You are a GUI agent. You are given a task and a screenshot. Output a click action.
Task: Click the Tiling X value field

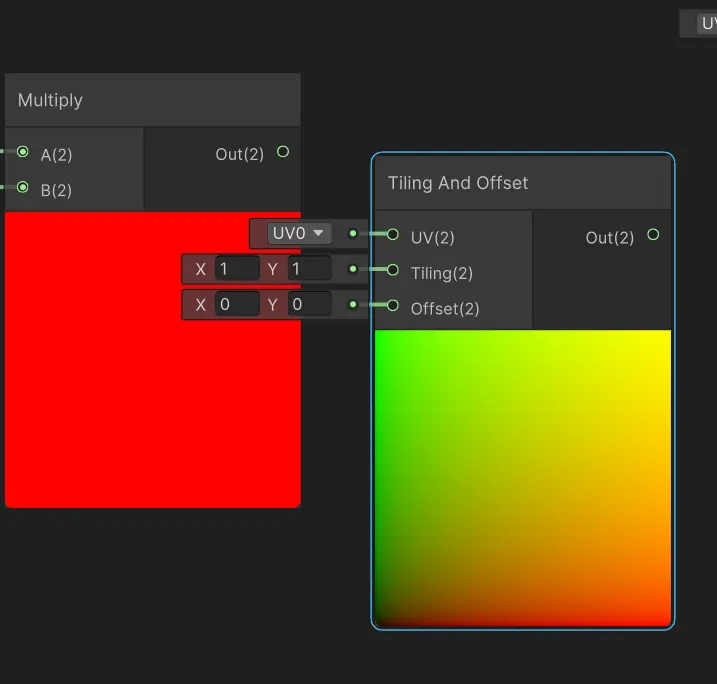point(237,269)
